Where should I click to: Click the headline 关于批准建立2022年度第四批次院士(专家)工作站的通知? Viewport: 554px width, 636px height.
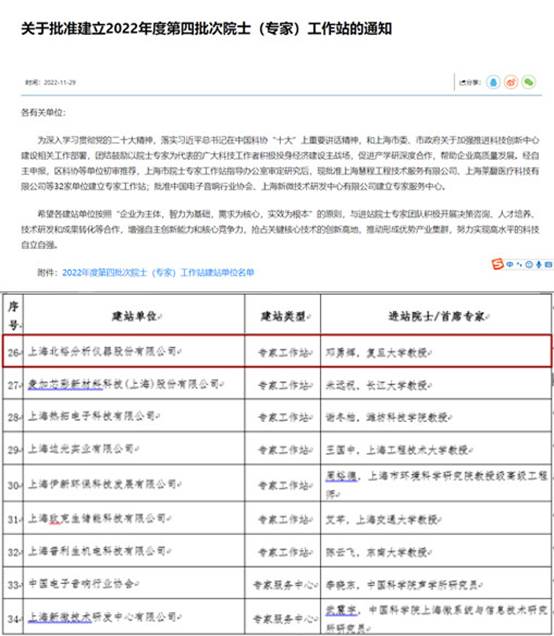point(206,29)
